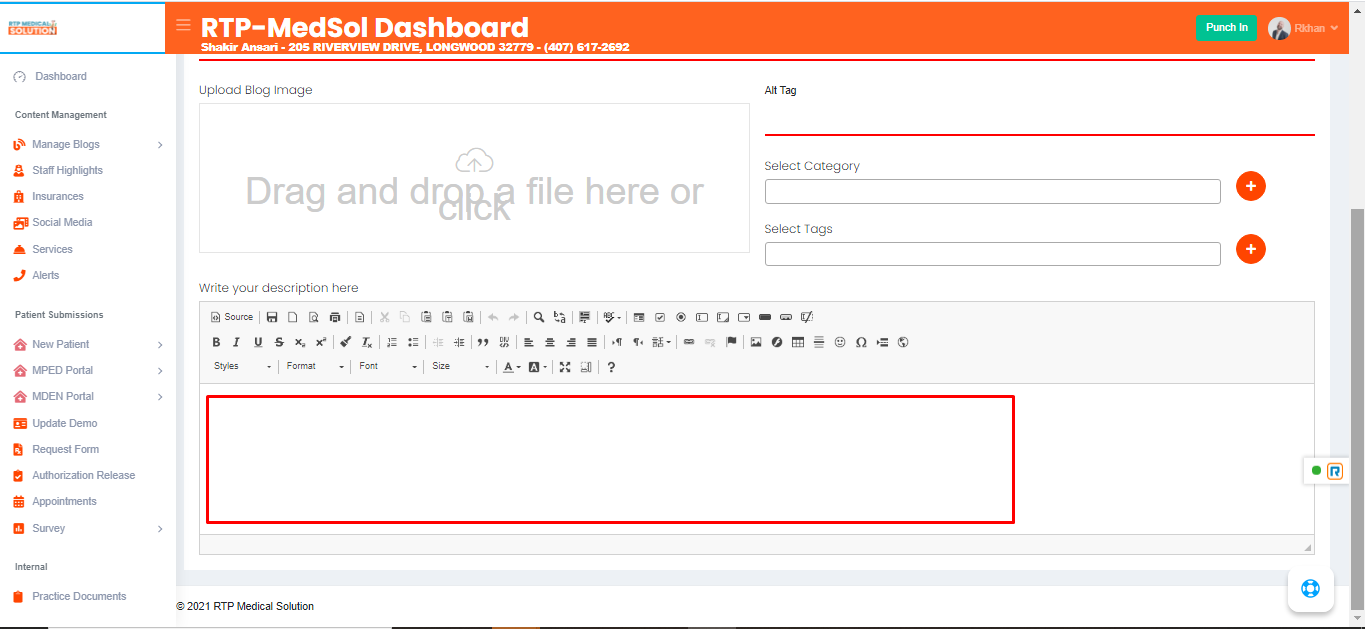Expand the New Patient sidebar menu

(x=88, y=344)
